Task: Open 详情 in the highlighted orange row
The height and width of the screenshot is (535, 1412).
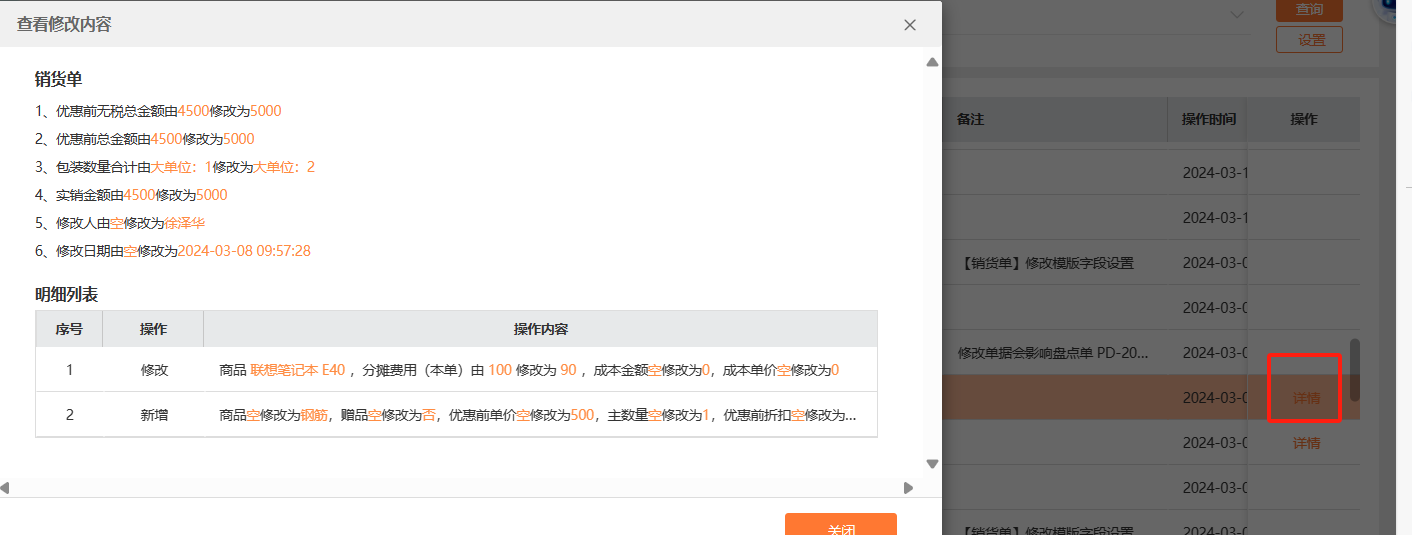Action: [x=1306, y=398]
